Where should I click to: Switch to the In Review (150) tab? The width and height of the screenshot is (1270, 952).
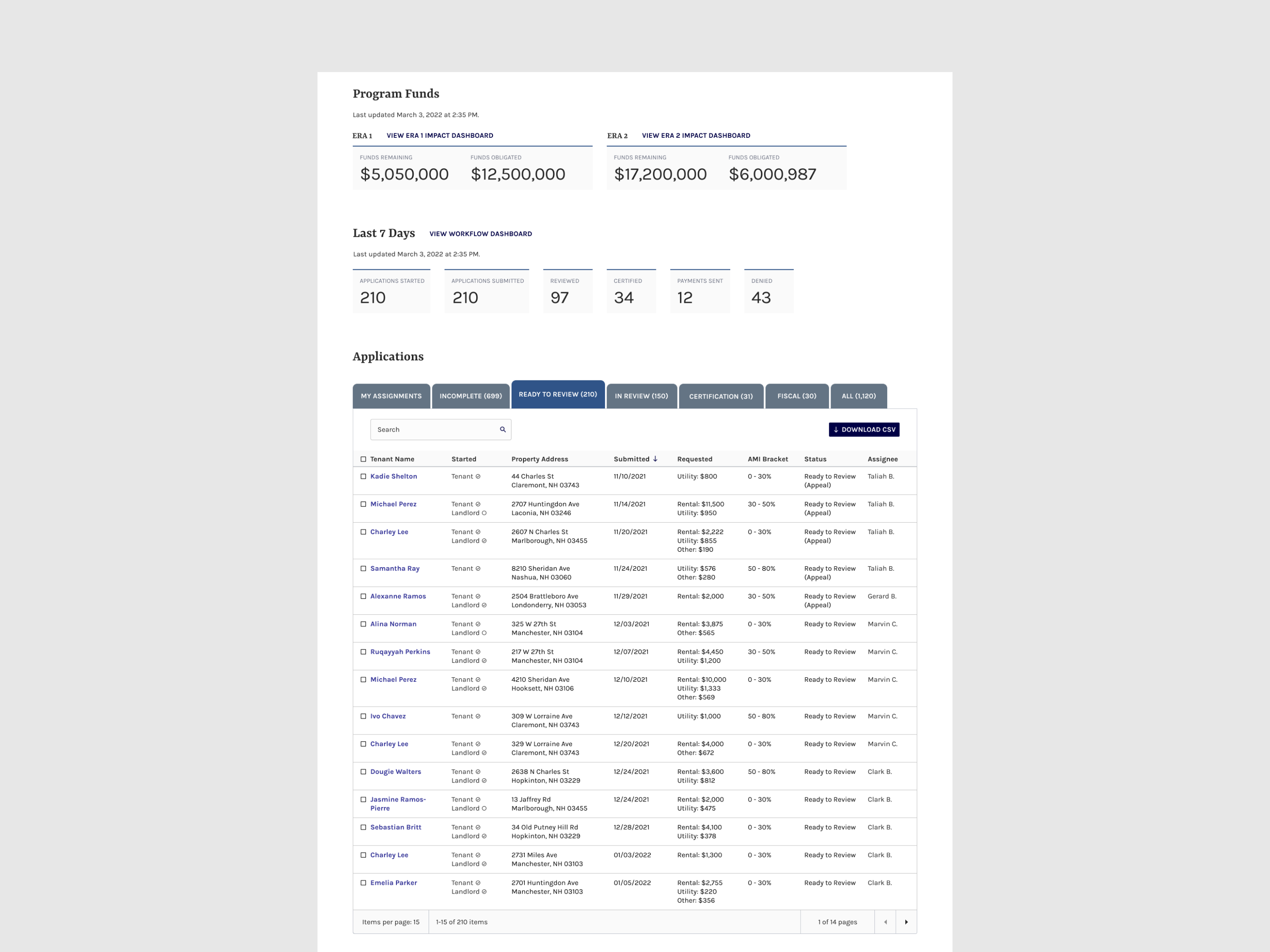pos(641,396)
